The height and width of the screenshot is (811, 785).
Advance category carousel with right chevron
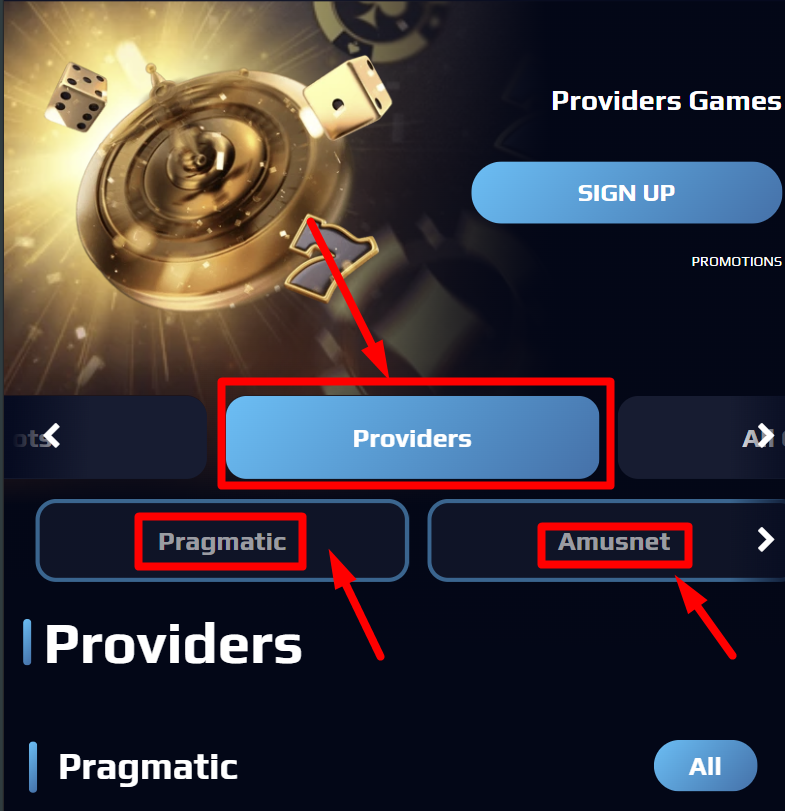click(x=765, y=435)
